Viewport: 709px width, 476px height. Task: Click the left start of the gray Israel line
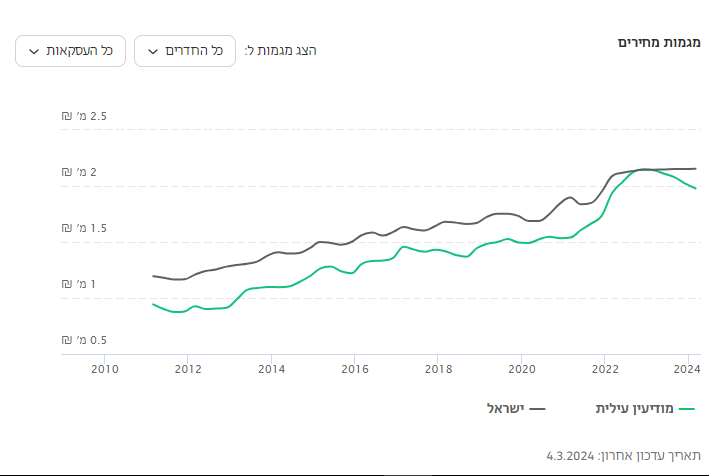(153, 276)
